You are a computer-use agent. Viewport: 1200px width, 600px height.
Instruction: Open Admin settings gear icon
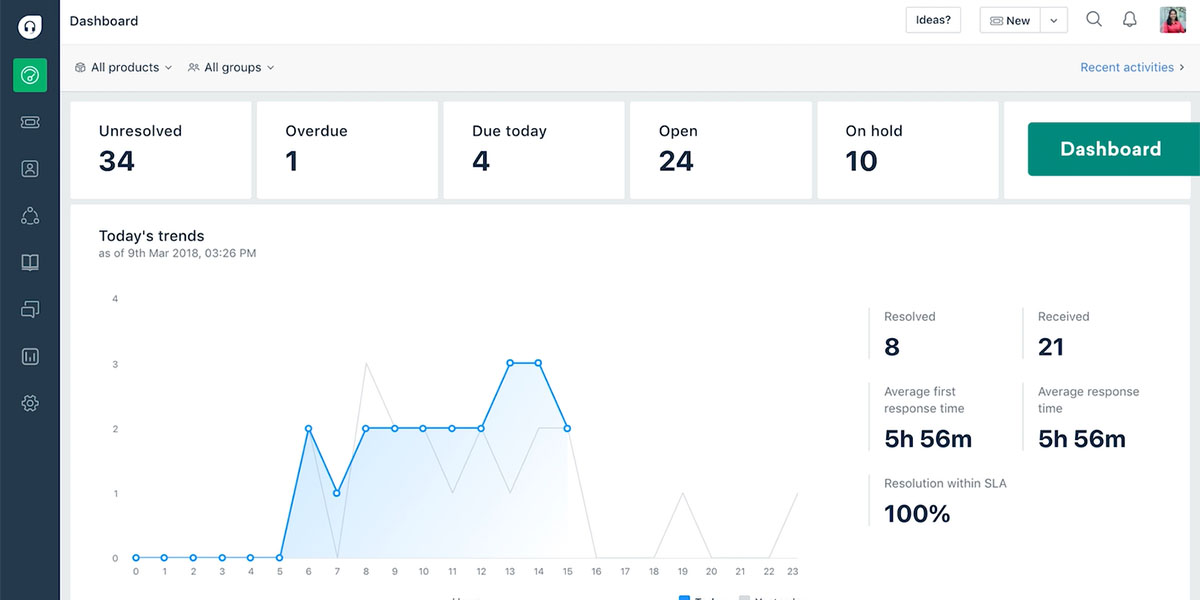[30, 403]
